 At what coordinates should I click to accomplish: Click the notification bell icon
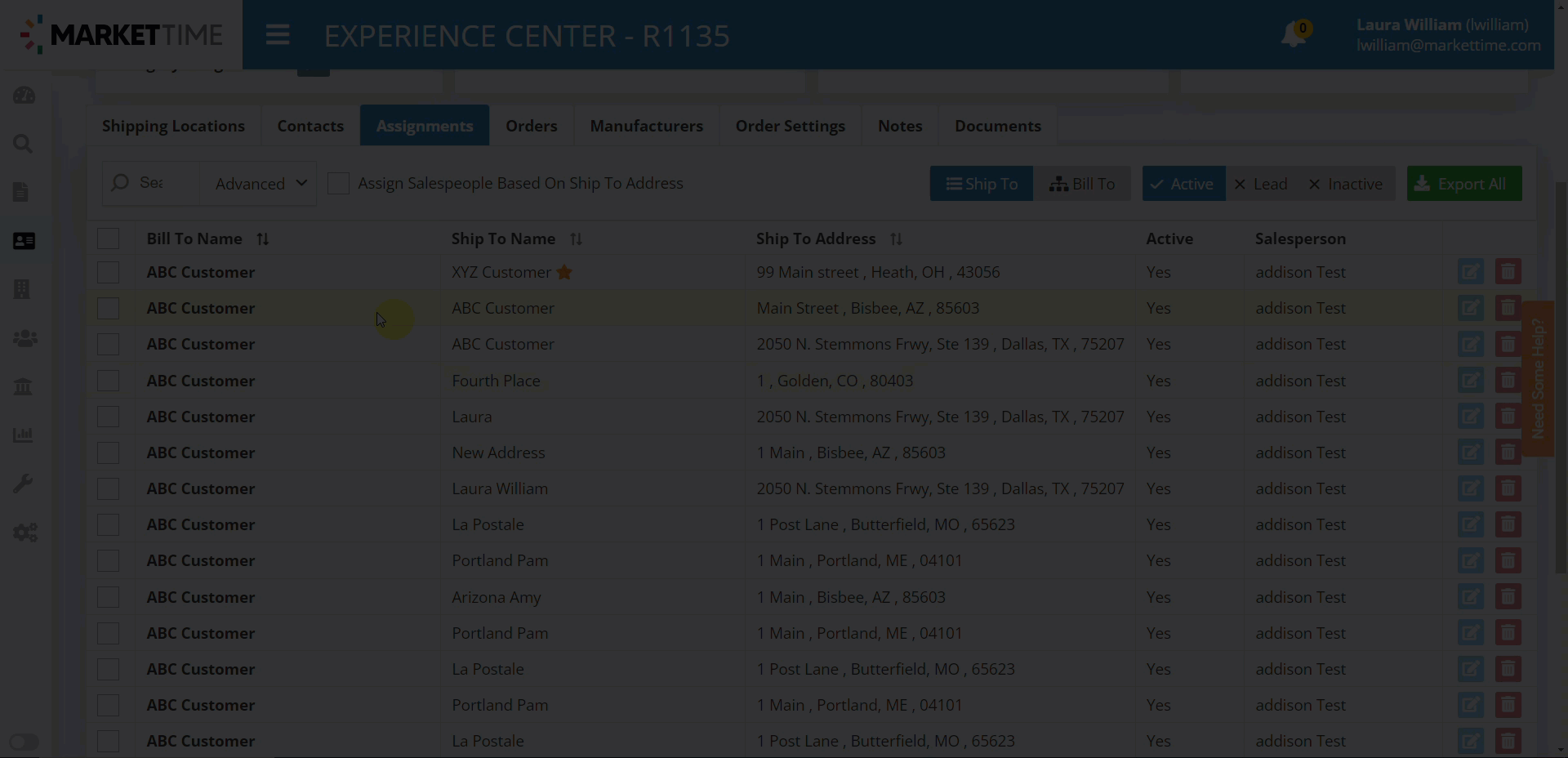click(1294, 35)
